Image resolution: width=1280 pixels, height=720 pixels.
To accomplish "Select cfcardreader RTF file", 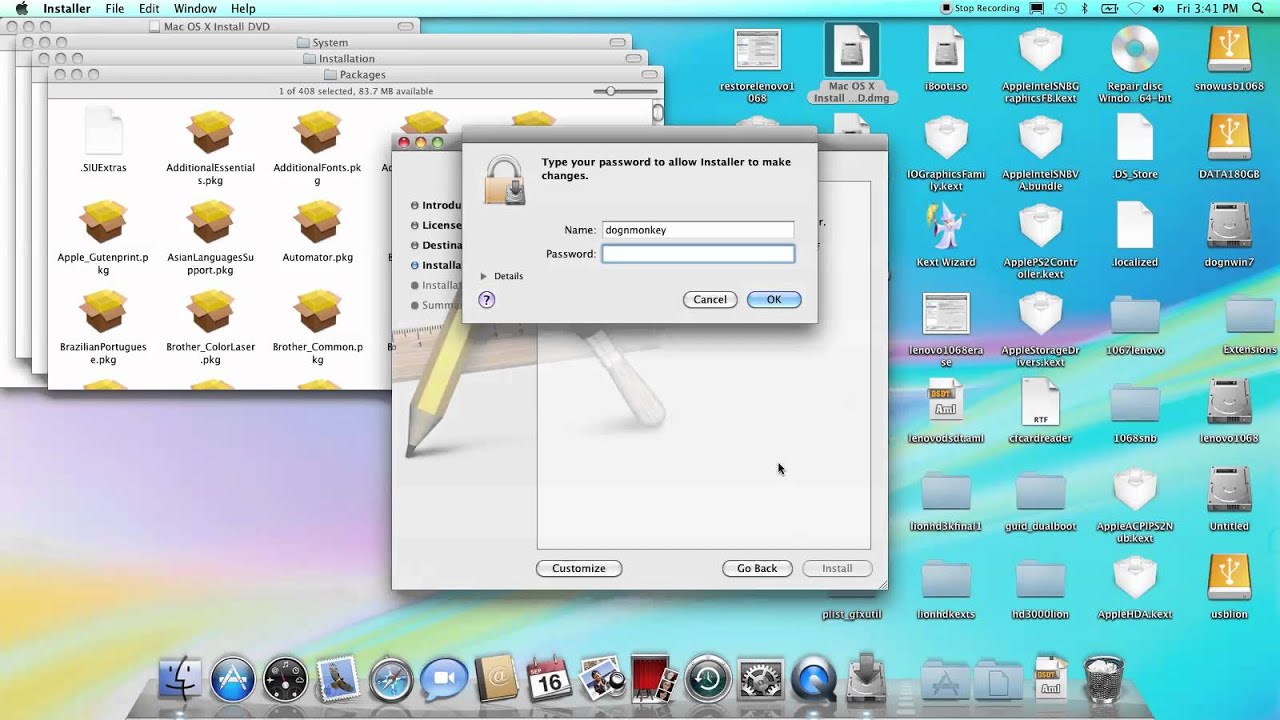I will click(1040, 403).
